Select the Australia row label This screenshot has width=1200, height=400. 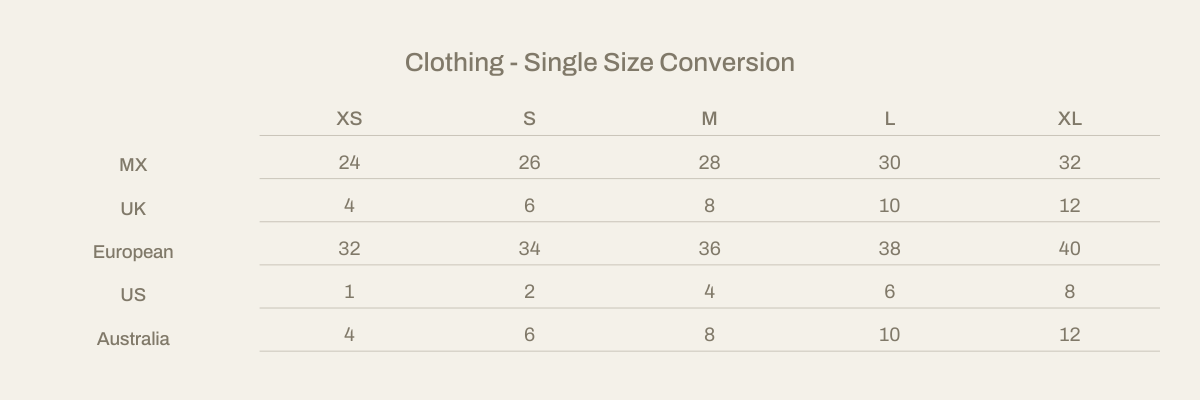pos(133,339)
